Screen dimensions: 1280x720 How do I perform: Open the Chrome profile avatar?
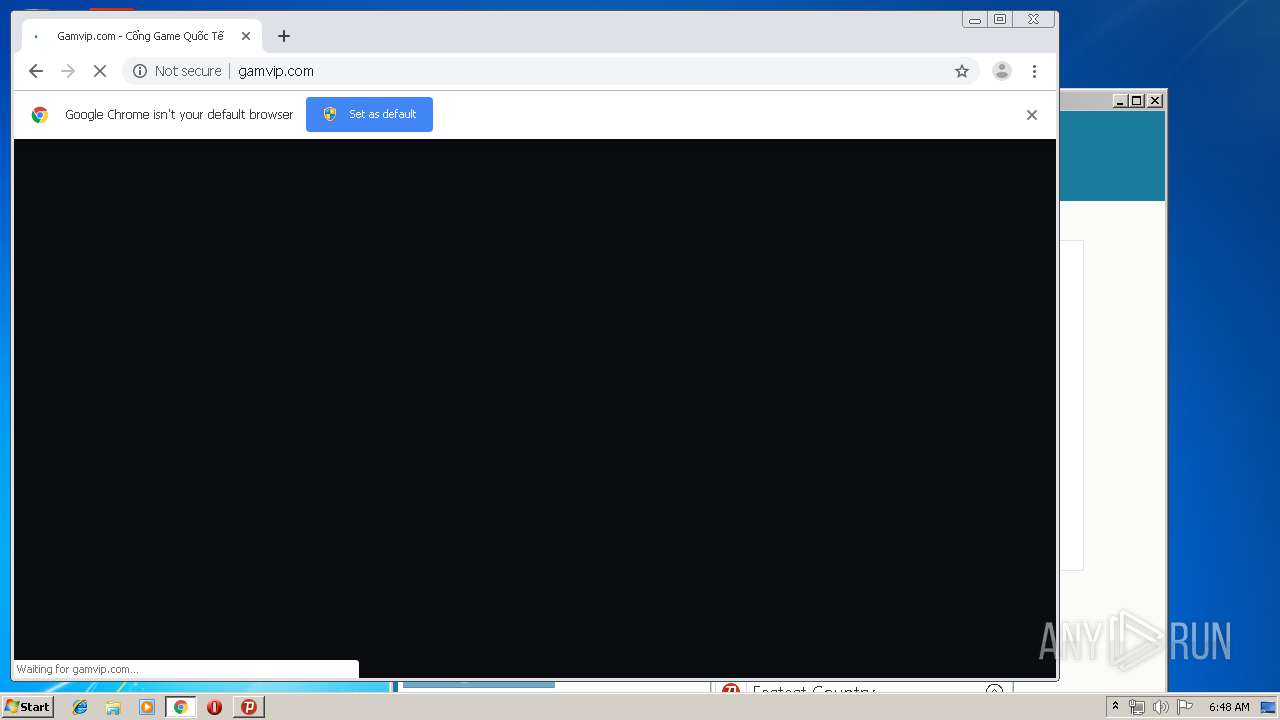click(x=1002, y=71)
